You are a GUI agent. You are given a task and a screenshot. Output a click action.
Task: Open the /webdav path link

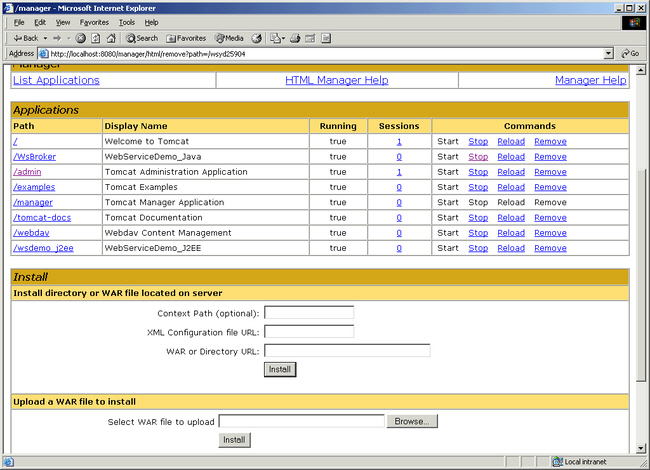(31, 233)
